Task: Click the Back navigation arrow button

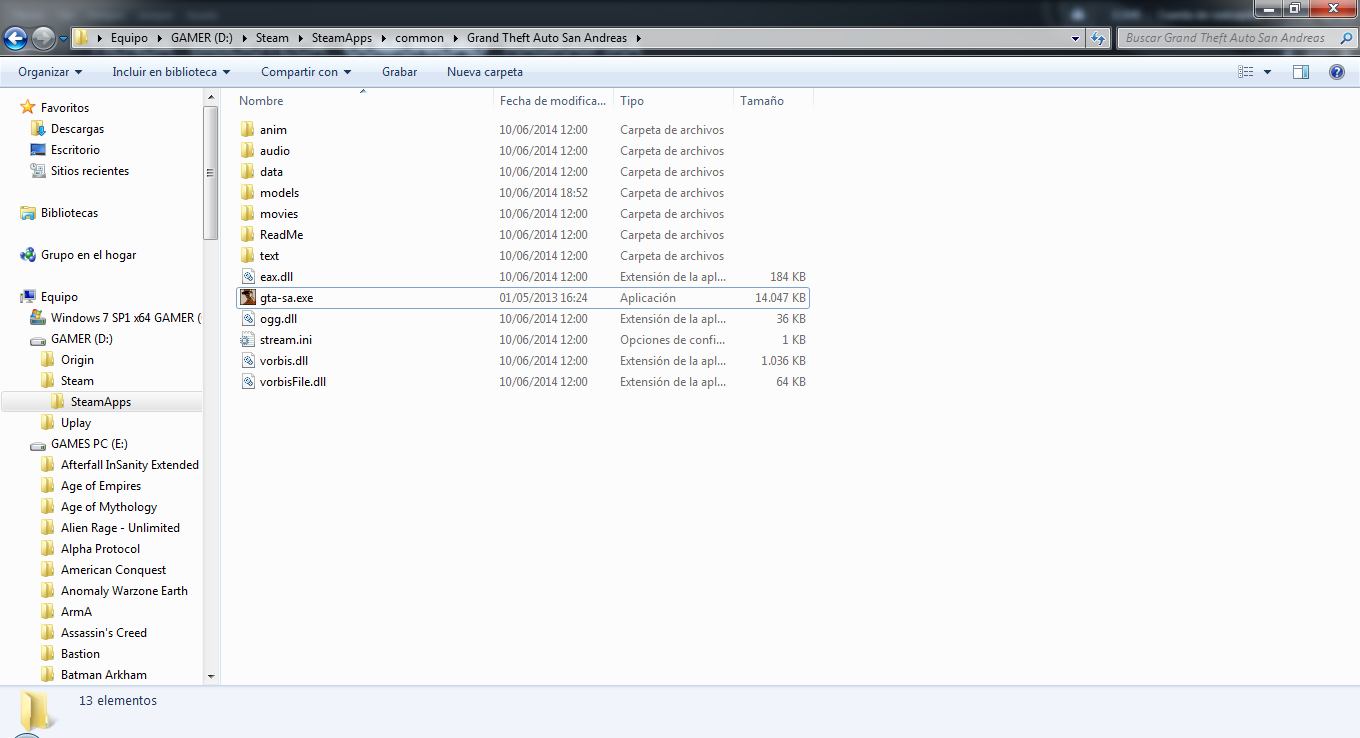Action: [16, 38]
